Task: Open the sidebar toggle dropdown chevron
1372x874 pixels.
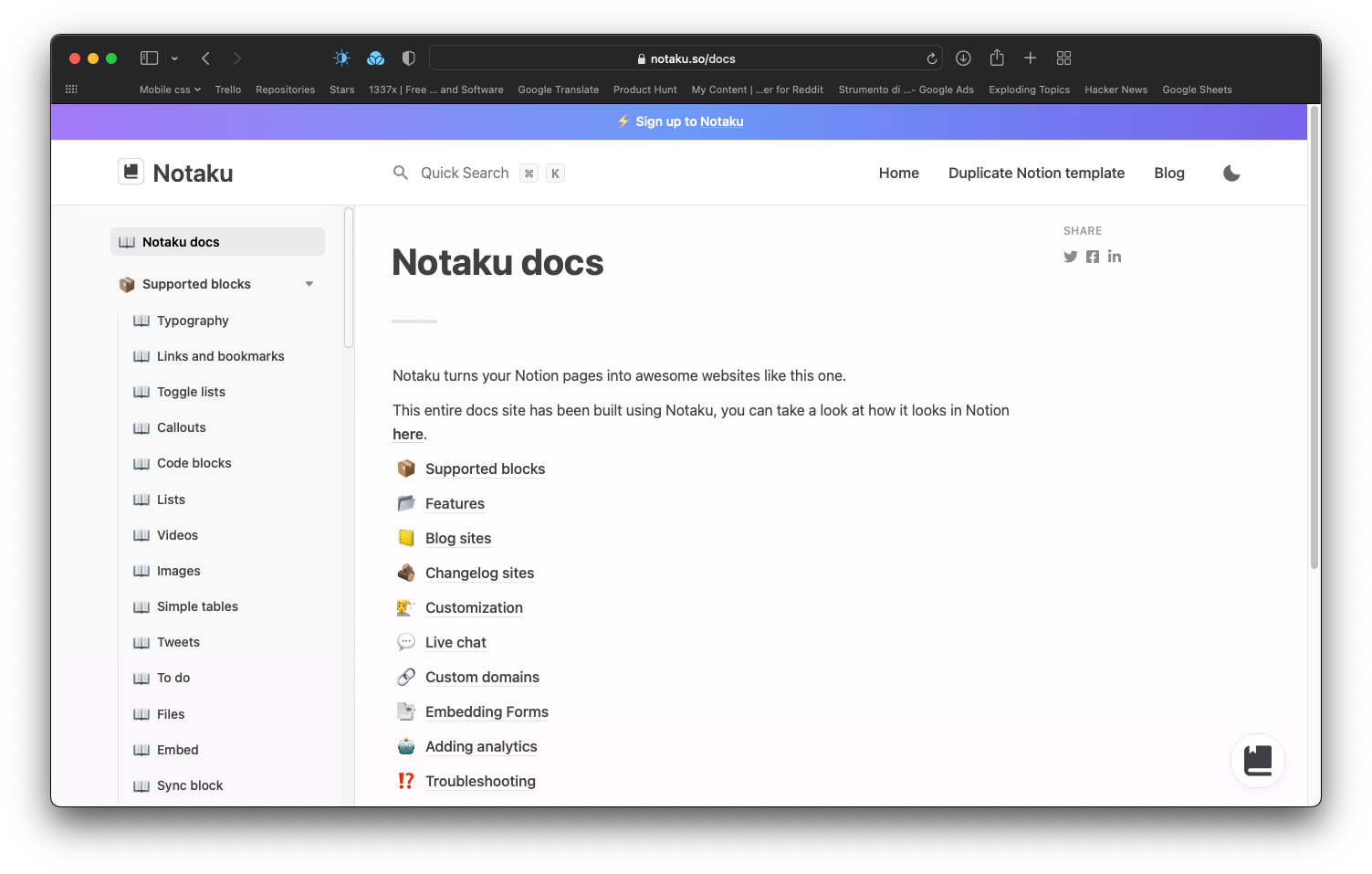Action: point(174,58)
